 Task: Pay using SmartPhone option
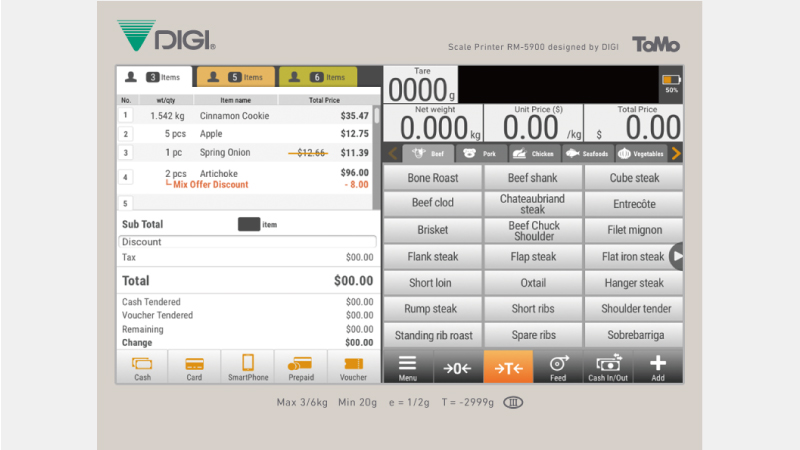point(247,367)
